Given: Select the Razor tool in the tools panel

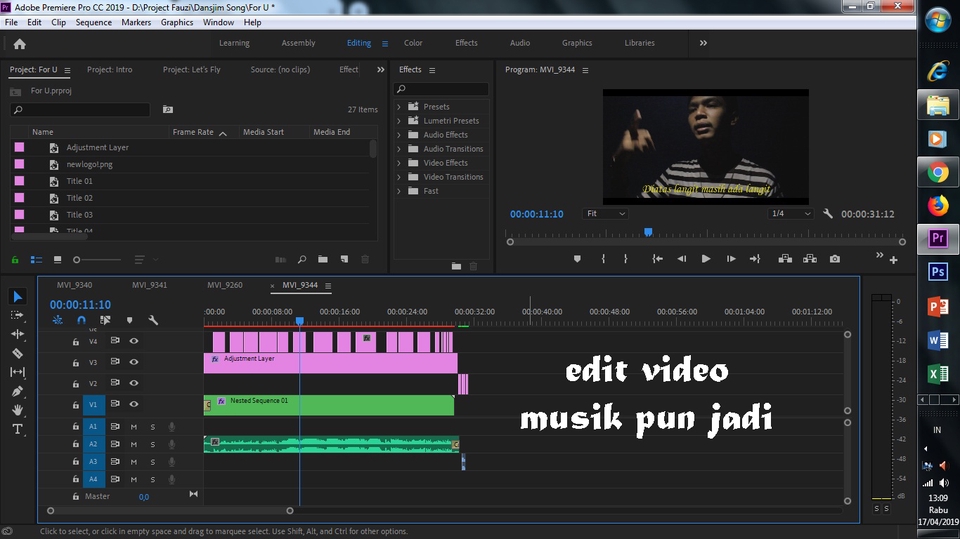Looking at the screenshot, I should click(x=17, y=353).
